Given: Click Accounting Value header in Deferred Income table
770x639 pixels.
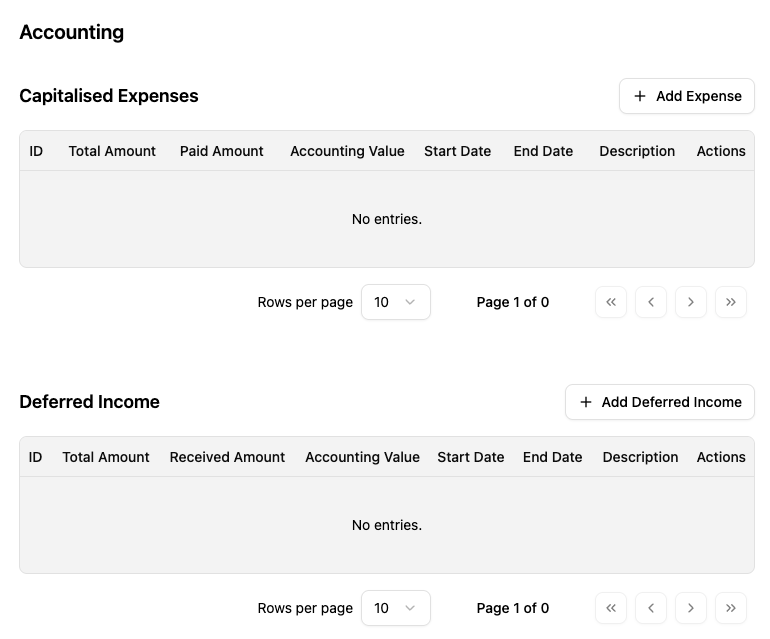Looking at the screenshot, I should (x=362, y=457).
